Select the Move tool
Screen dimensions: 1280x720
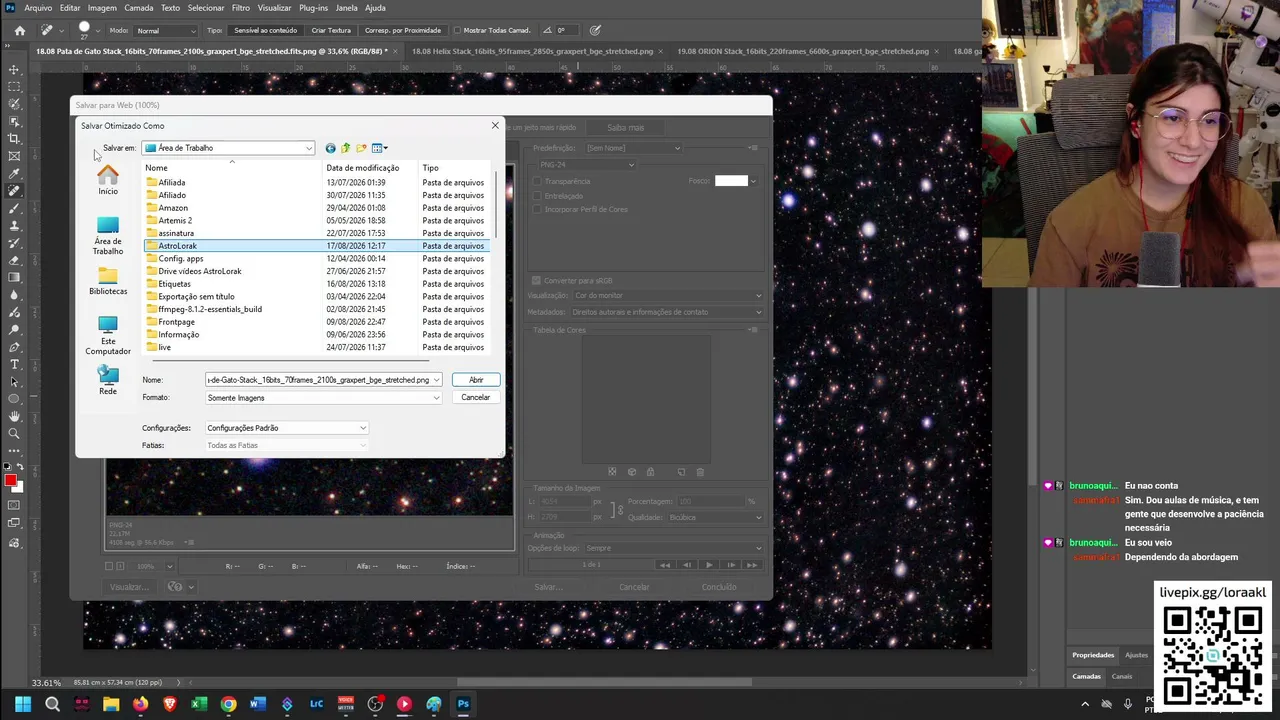(14, 70)
